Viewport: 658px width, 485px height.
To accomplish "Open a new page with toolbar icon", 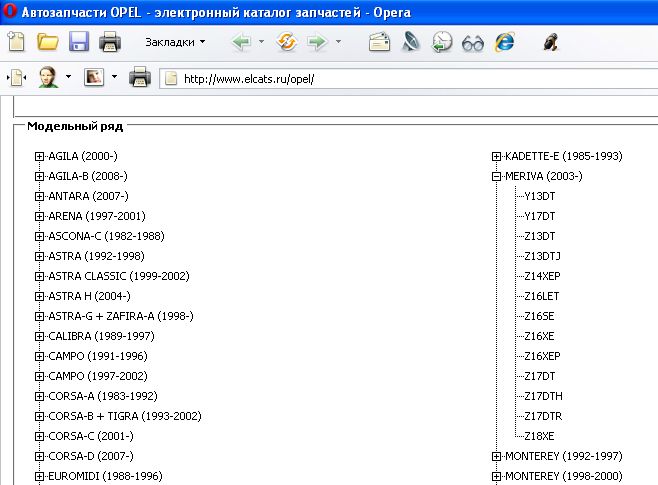I will point(16,42).
